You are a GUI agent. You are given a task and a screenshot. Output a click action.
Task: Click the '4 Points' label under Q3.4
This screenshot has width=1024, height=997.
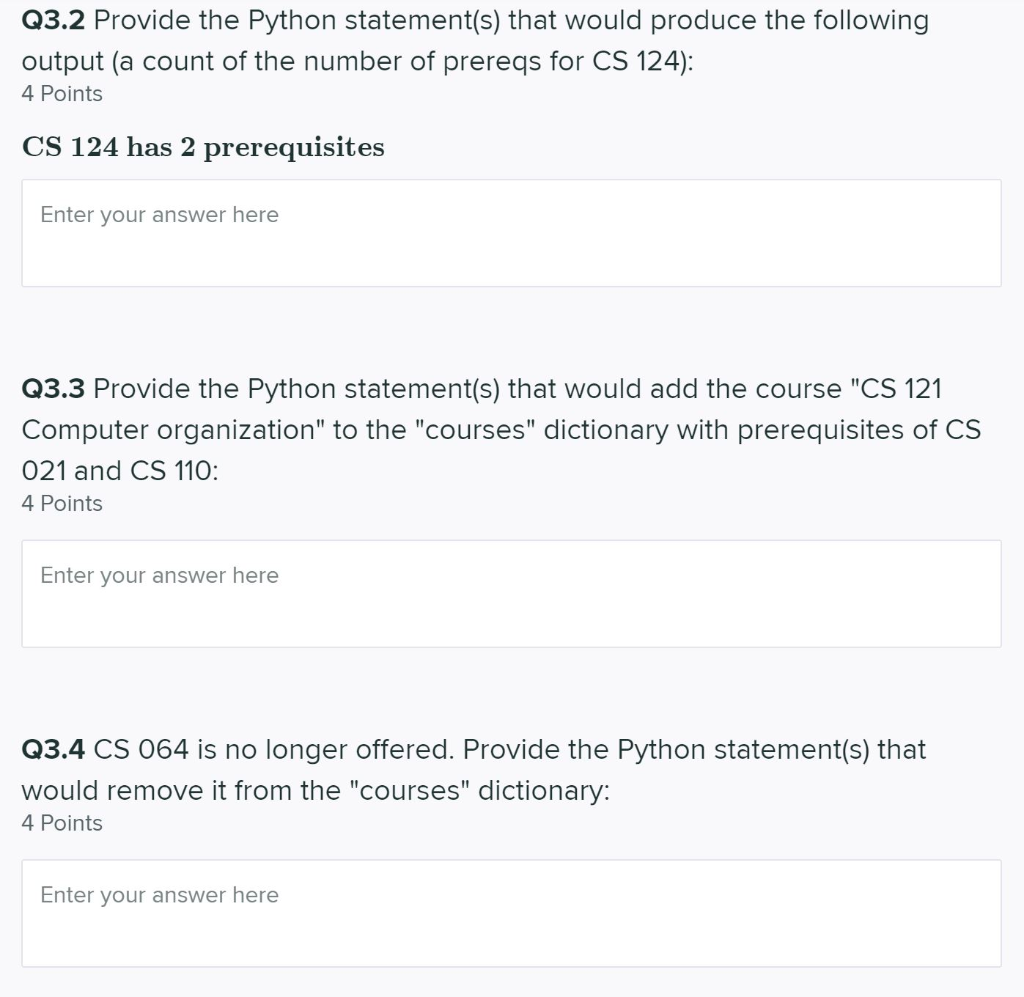pyautogui.click(x=62, y=823)
